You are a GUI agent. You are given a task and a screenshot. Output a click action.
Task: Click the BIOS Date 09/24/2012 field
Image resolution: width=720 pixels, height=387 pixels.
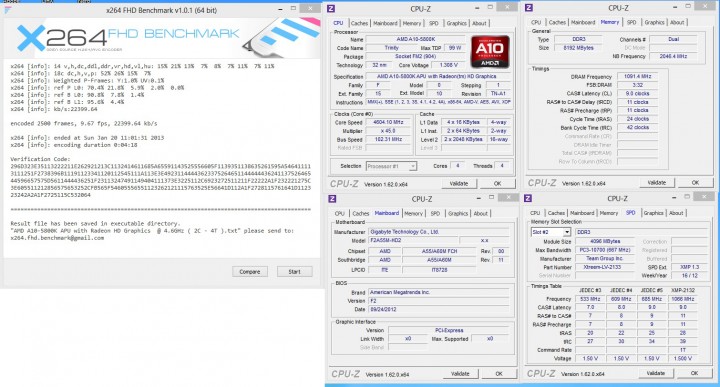click(x=439, y=309)
